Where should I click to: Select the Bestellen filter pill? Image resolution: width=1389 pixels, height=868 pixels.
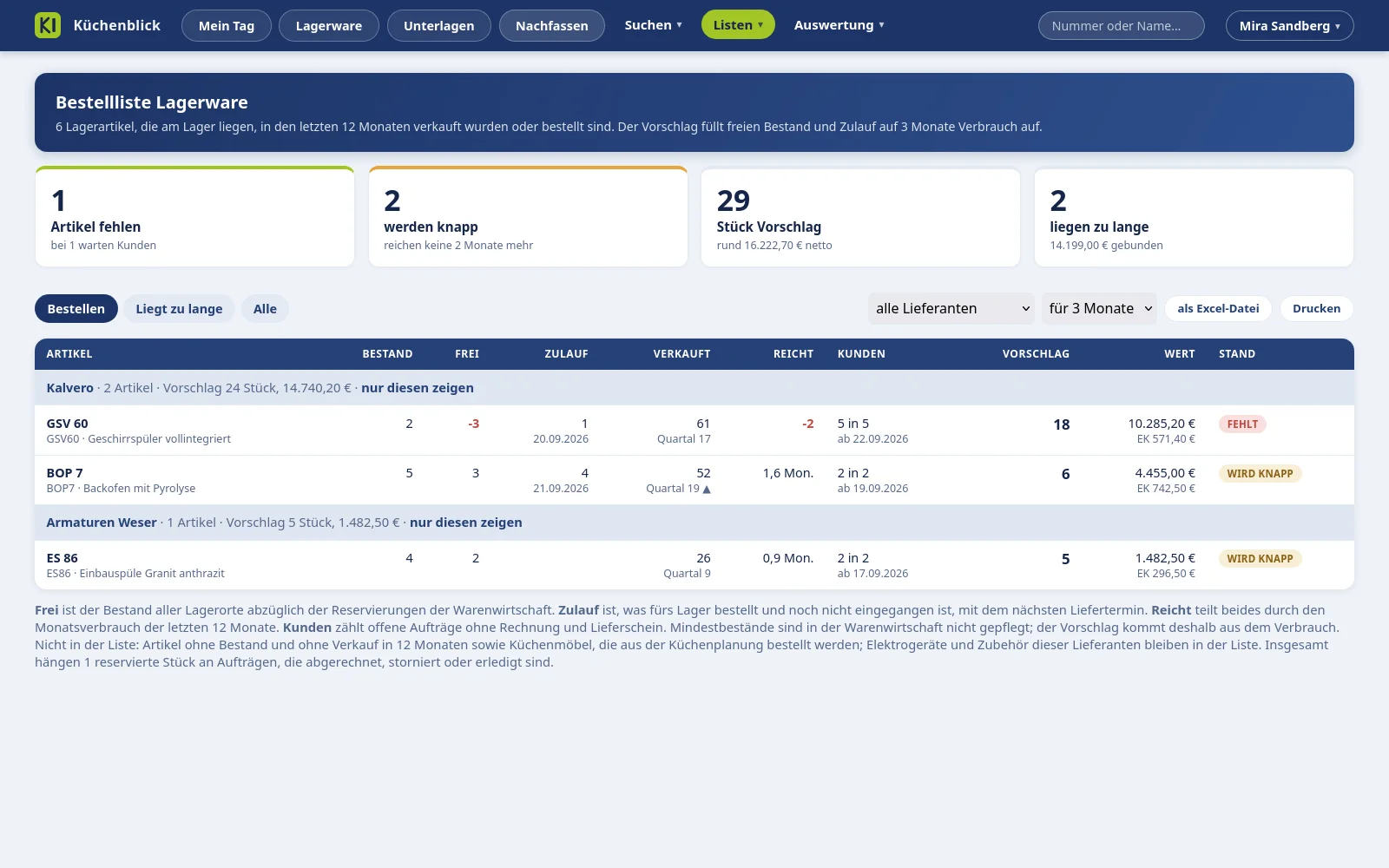[76, 309]
